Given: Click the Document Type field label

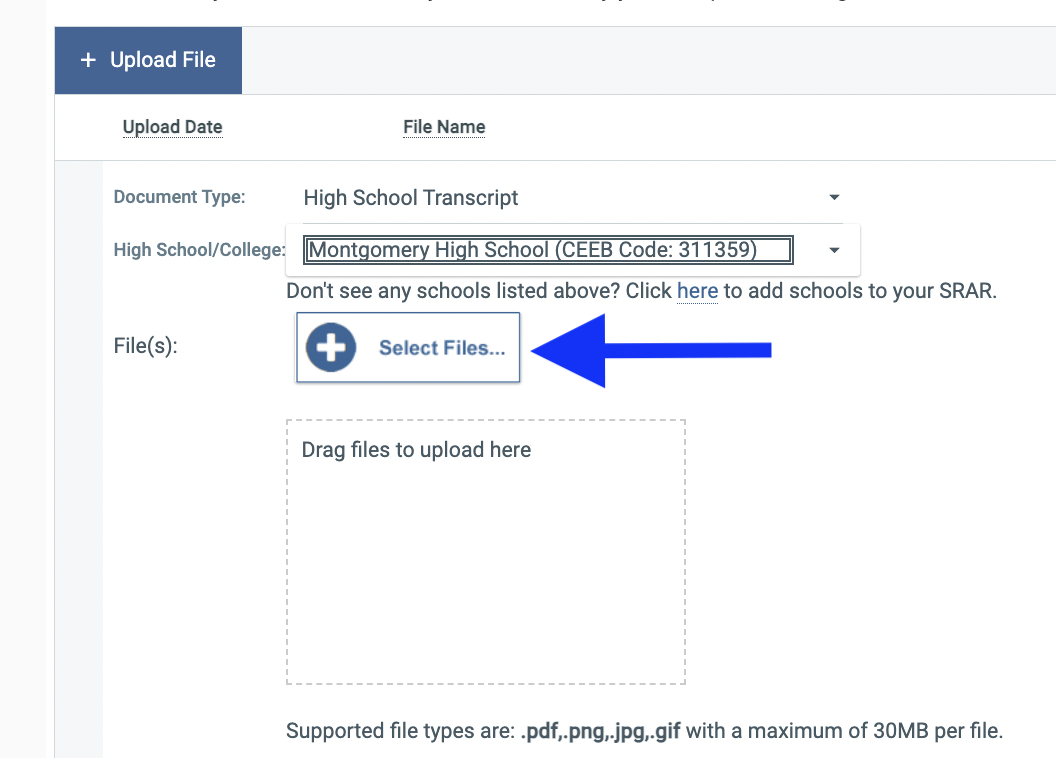Looking at the screenshot, I should click(x=179, y=197).
